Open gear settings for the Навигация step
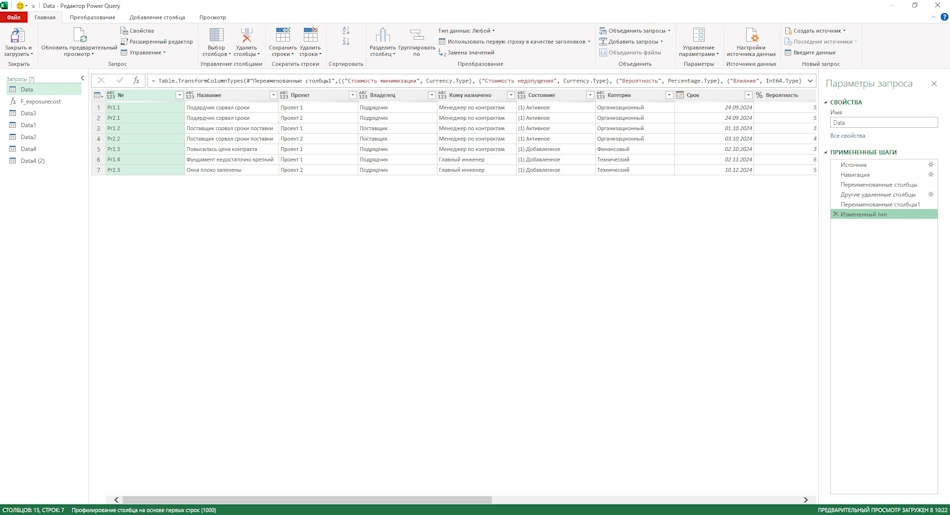The image size is (950, 515). tap(931, 174)
